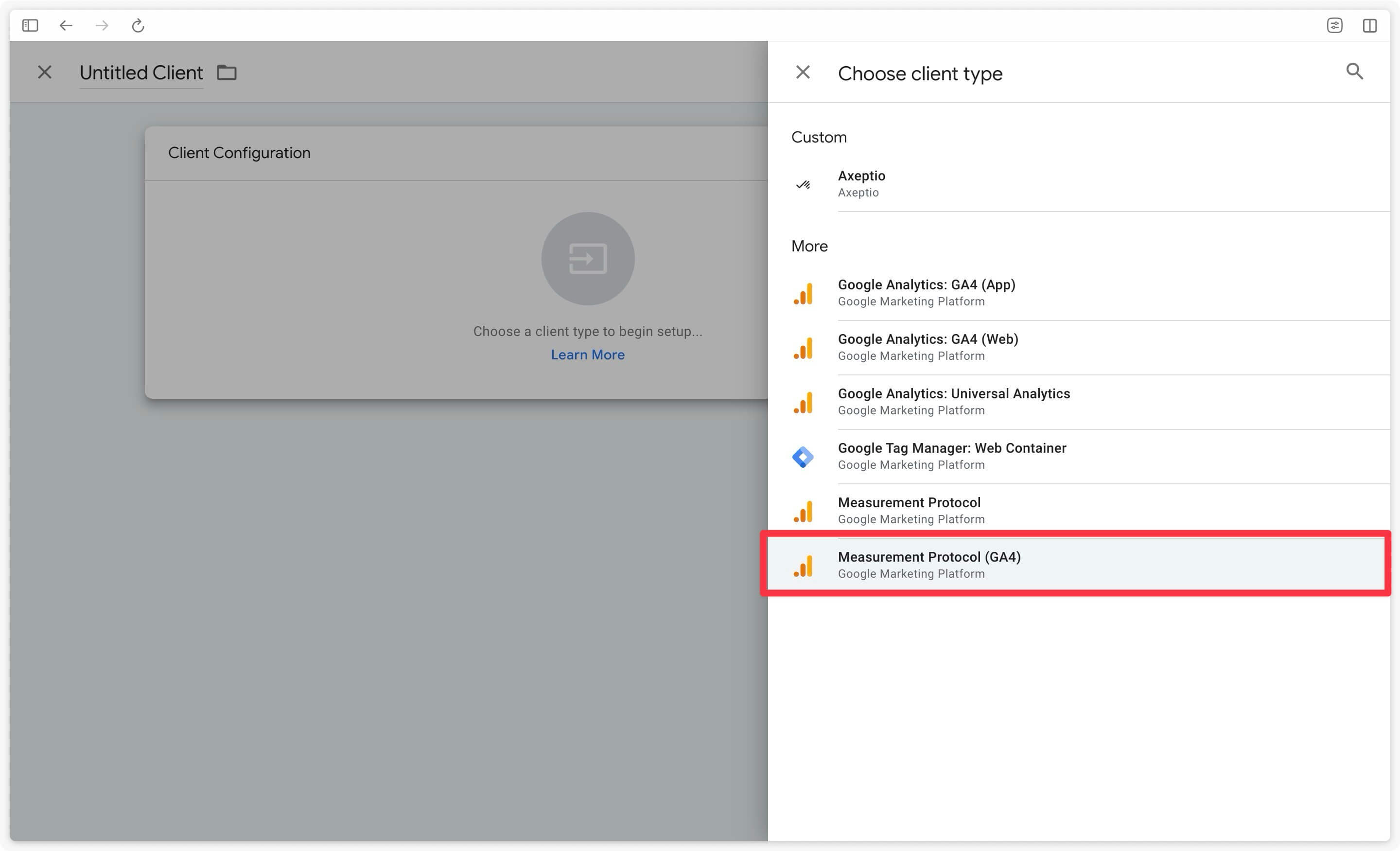
Task: Click the client type placeholder circle icon
Action: click(588, 259)
